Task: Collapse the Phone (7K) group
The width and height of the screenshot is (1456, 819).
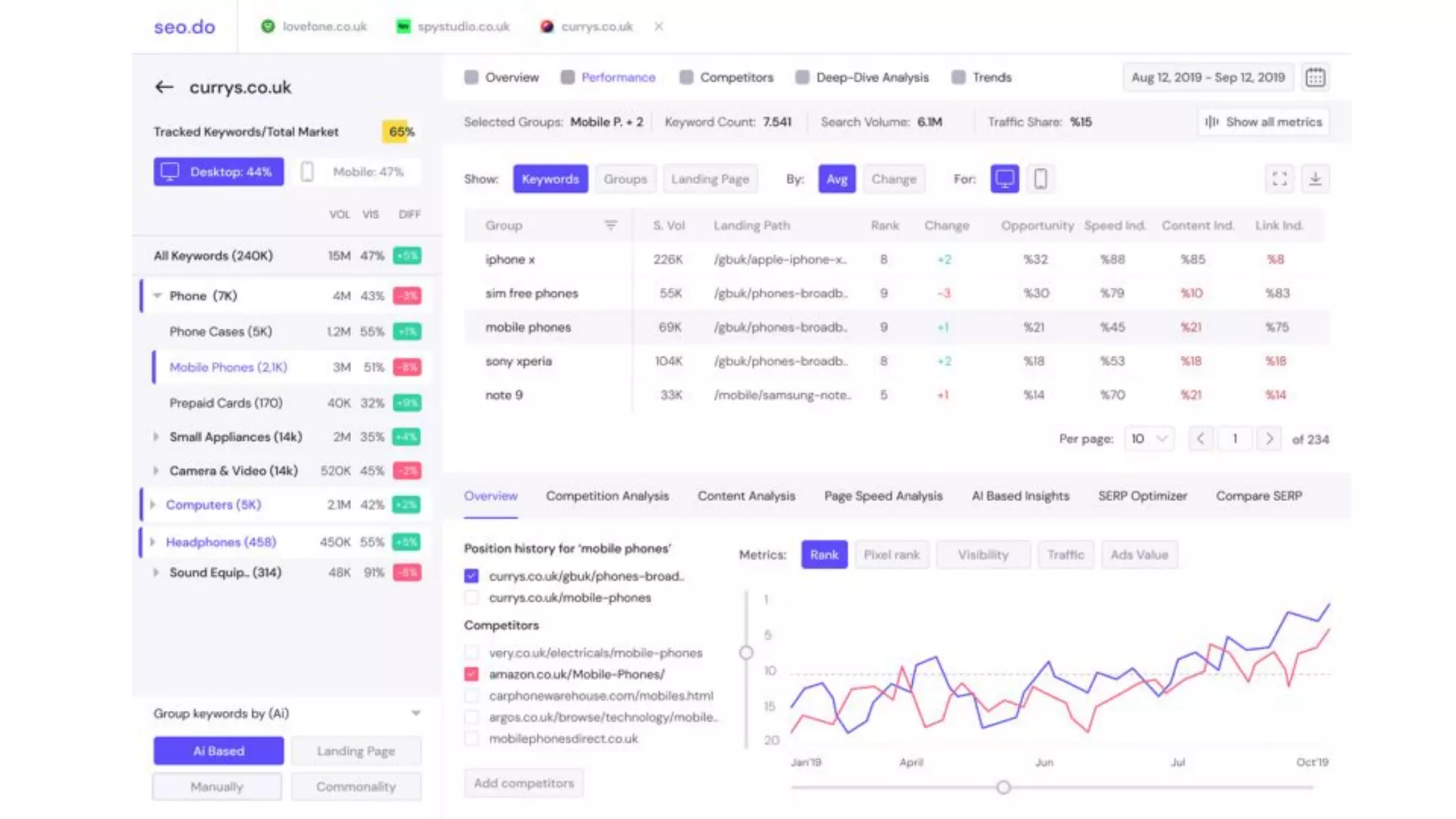Action: [157, 296]
